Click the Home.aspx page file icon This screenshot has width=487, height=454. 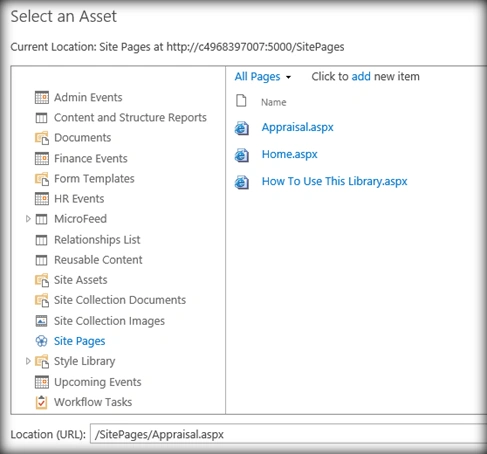242,155
